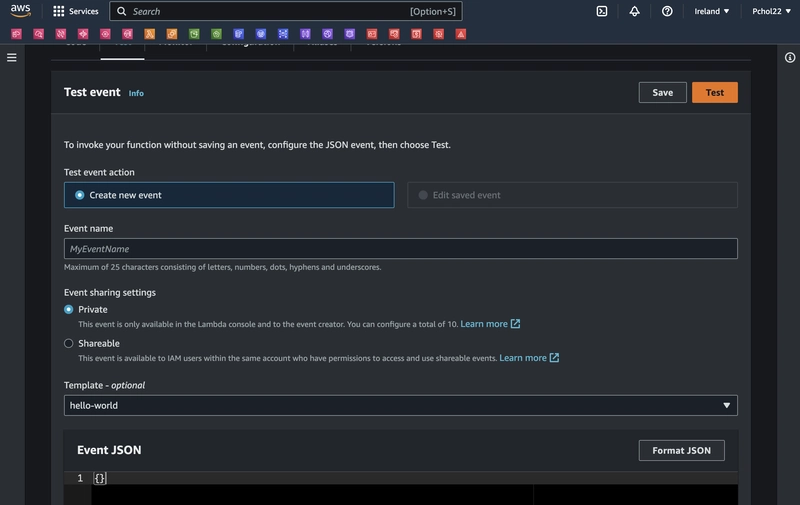
Task: Open the hello-world Template dropdown
Action: [x=401, y=405]
